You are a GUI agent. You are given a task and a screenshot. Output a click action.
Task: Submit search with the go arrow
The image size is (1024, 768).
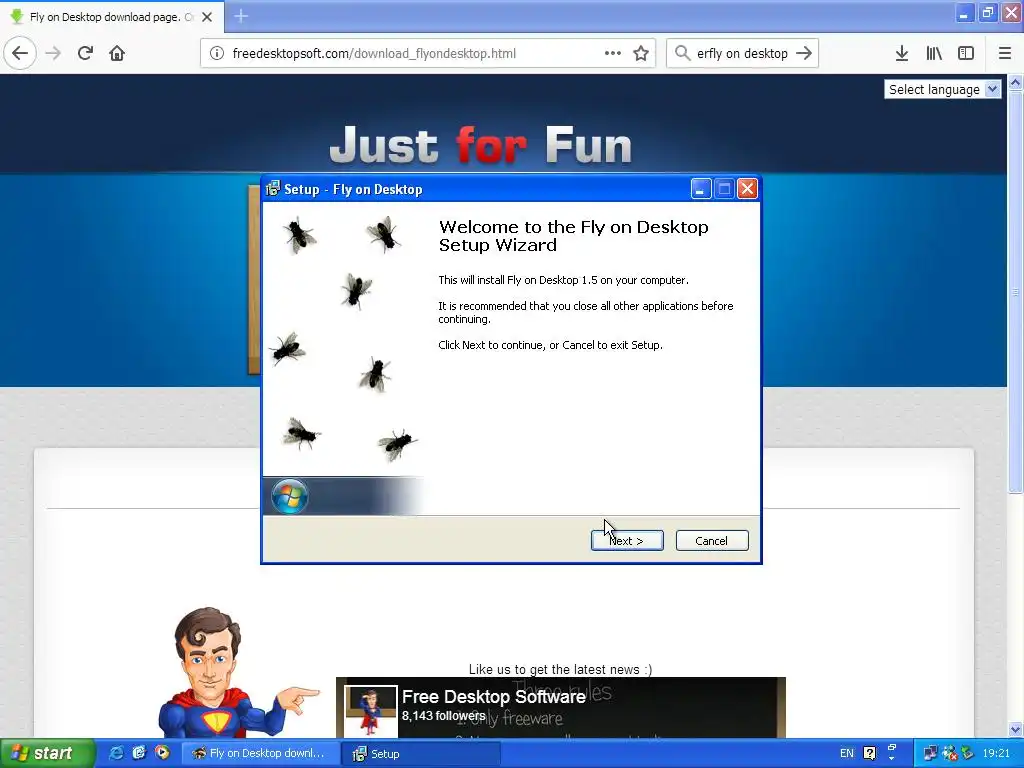click(804, 53)
